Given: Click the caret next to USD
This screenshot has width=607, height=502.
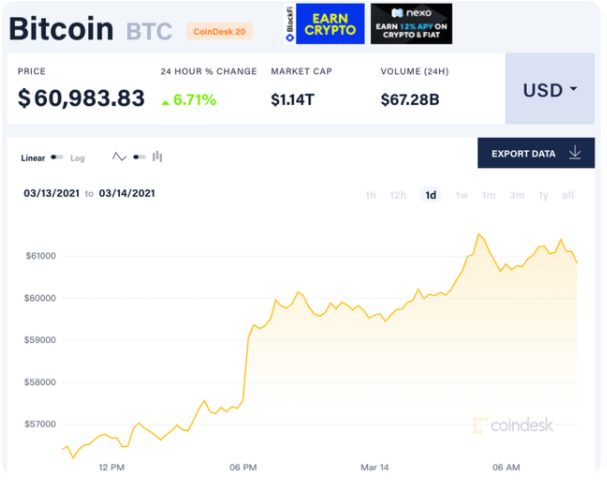Looking at the screenshot, I should click(574, 89).
